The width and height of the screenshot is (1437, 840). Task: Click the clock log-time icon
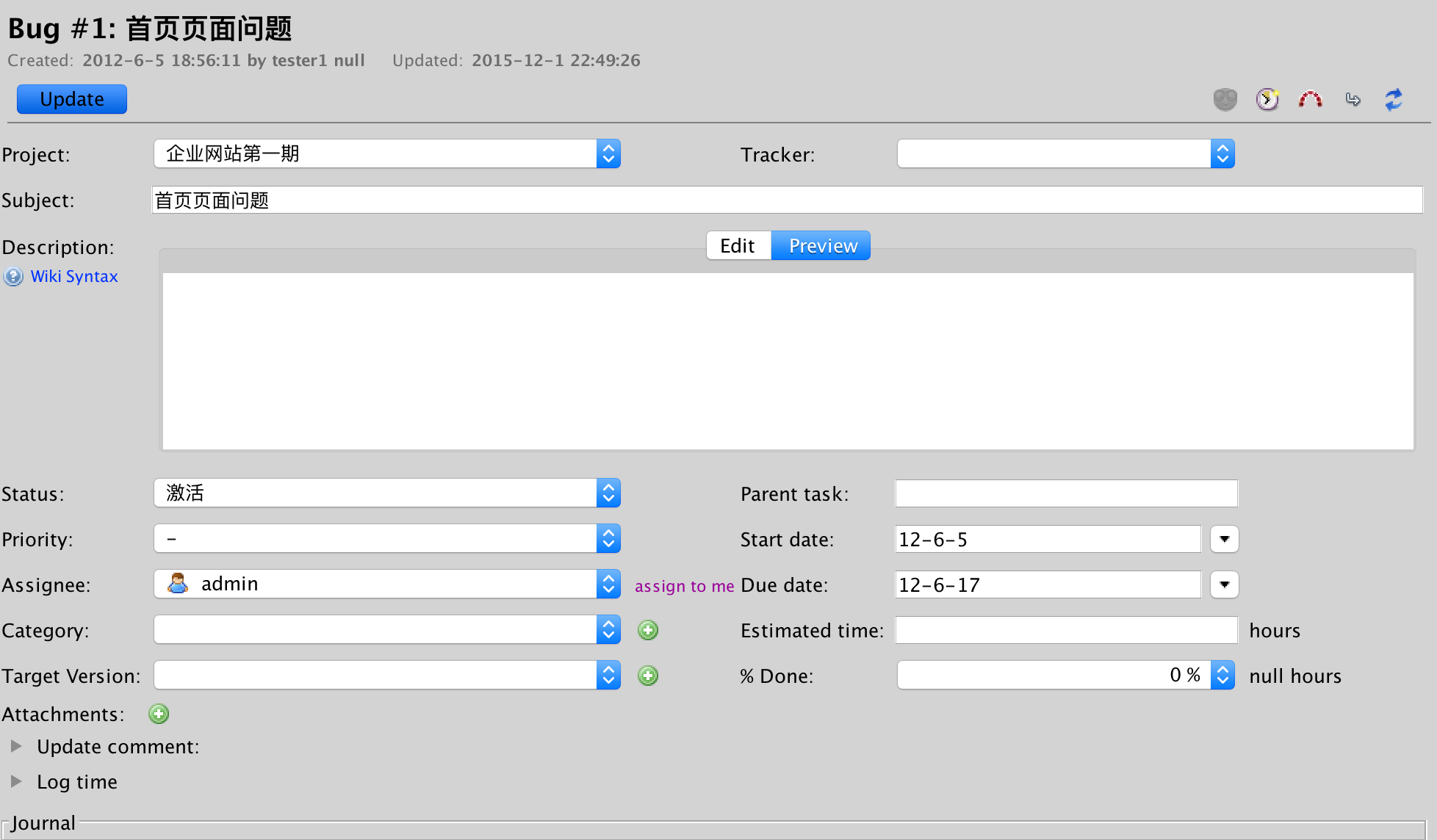click(1267, 99)
